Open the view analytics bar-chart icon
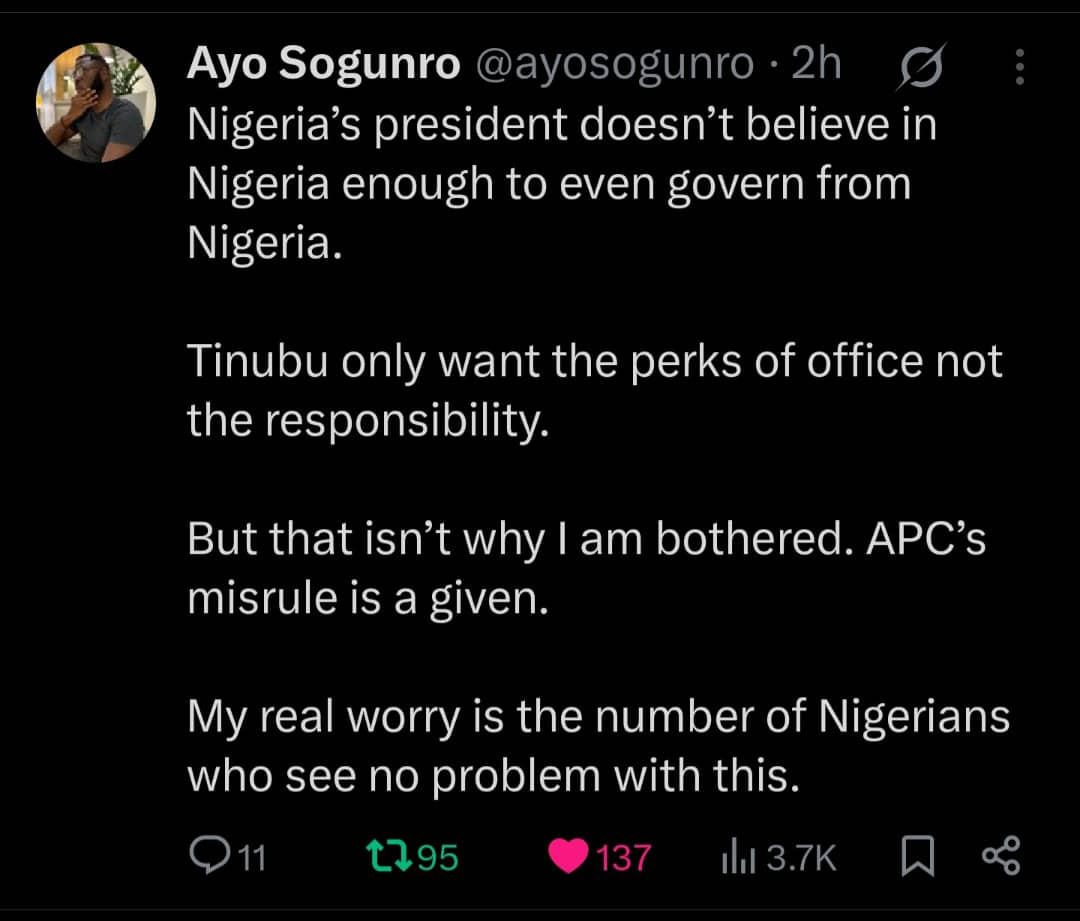Screen dimensions: 1080x921 tap(737, 857)
